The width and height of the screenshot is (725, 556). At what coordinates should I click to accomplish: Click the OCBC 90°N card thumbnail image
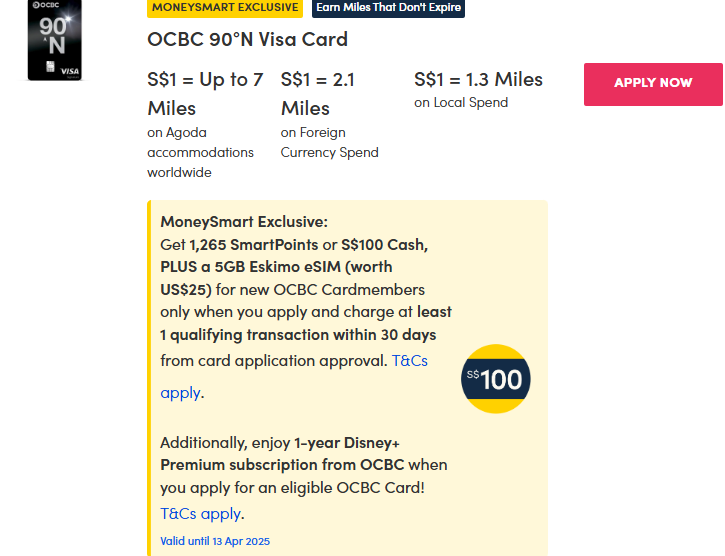coord(54,39)
